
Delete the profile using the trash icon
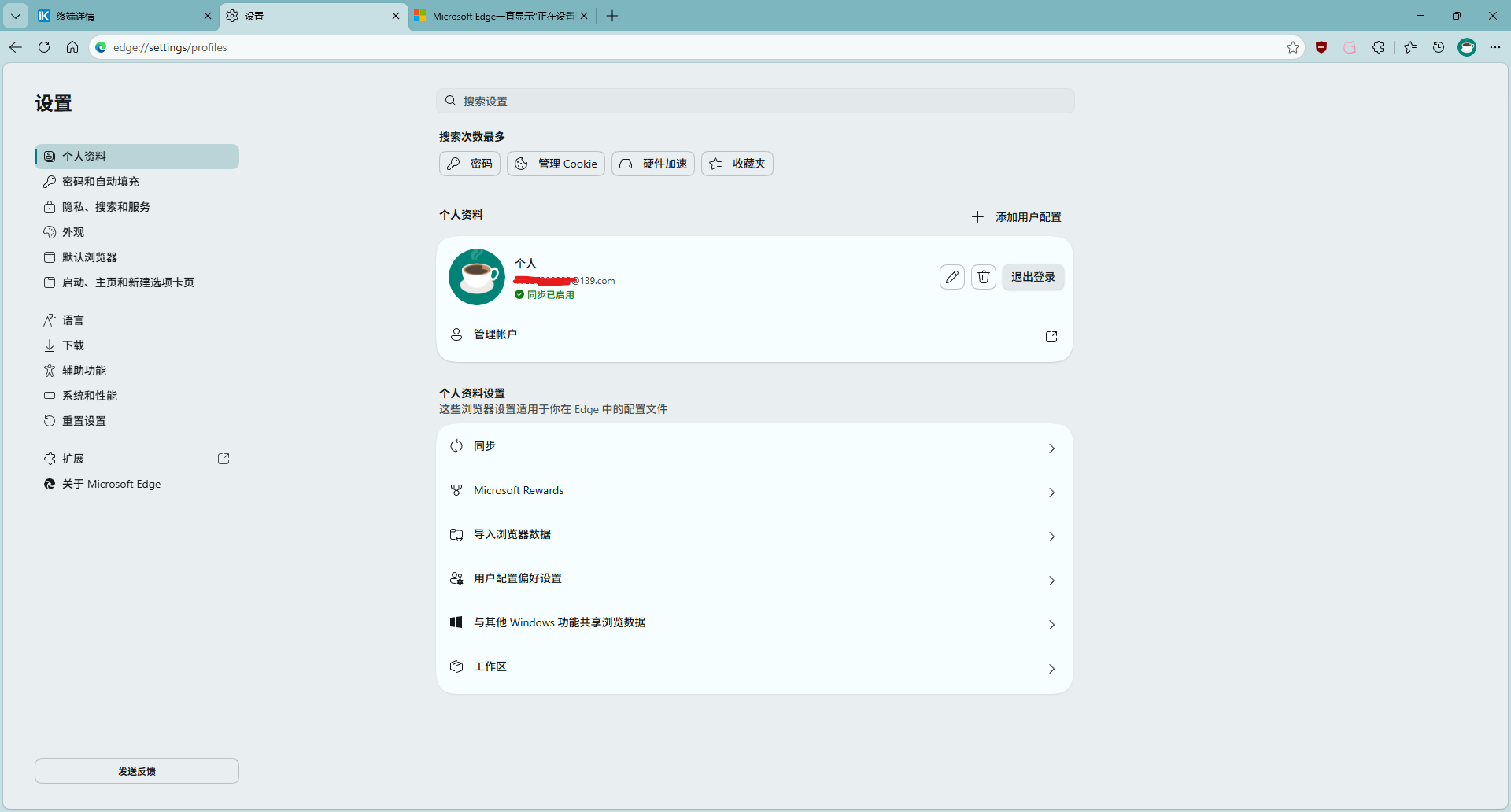click(984, 277)
